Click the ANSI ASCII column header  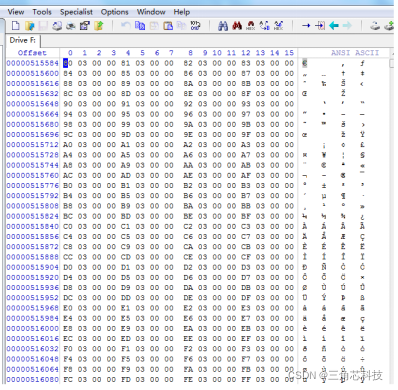point(355,53)
